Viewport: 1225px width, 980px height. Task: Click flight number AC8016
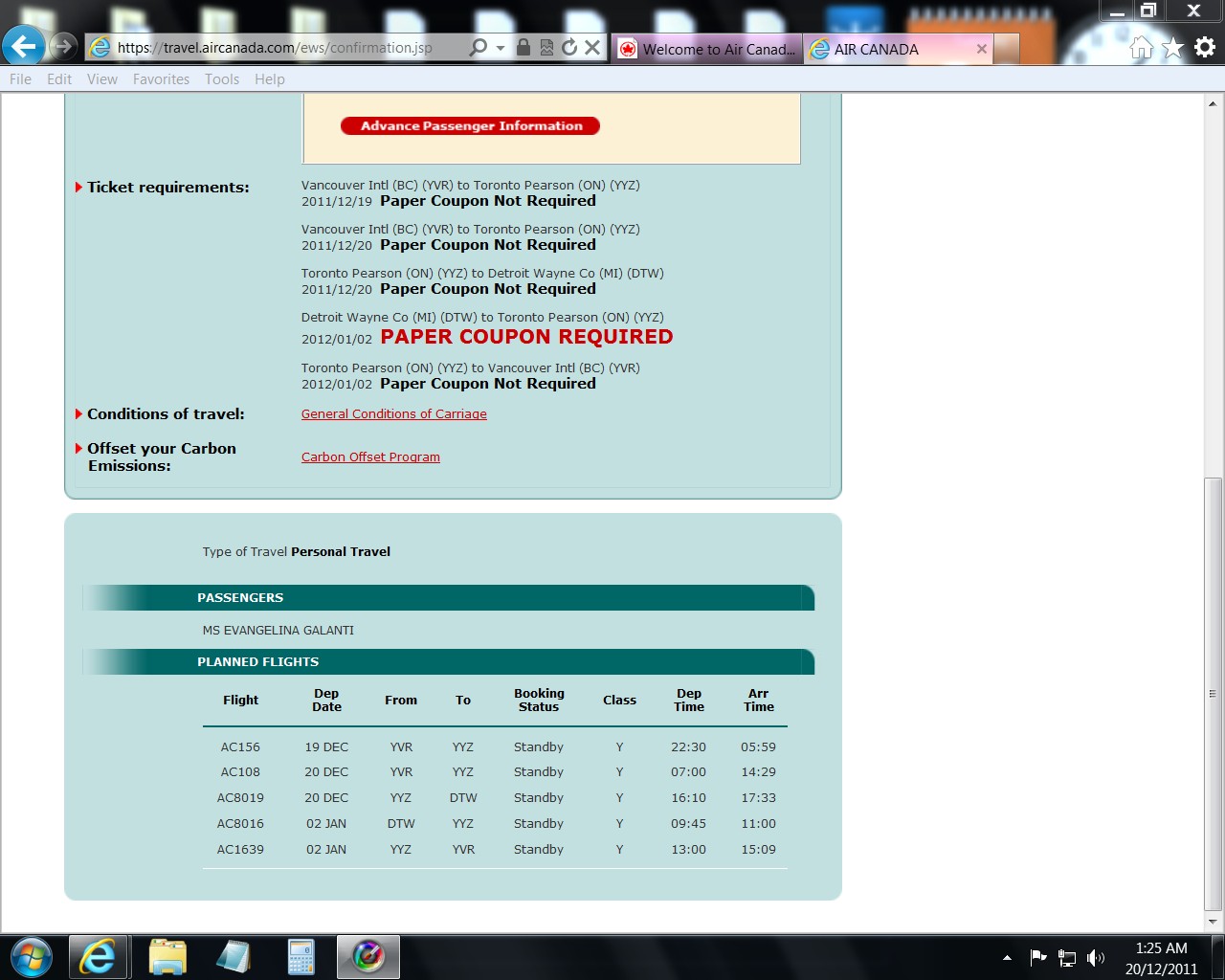[240, 824]
